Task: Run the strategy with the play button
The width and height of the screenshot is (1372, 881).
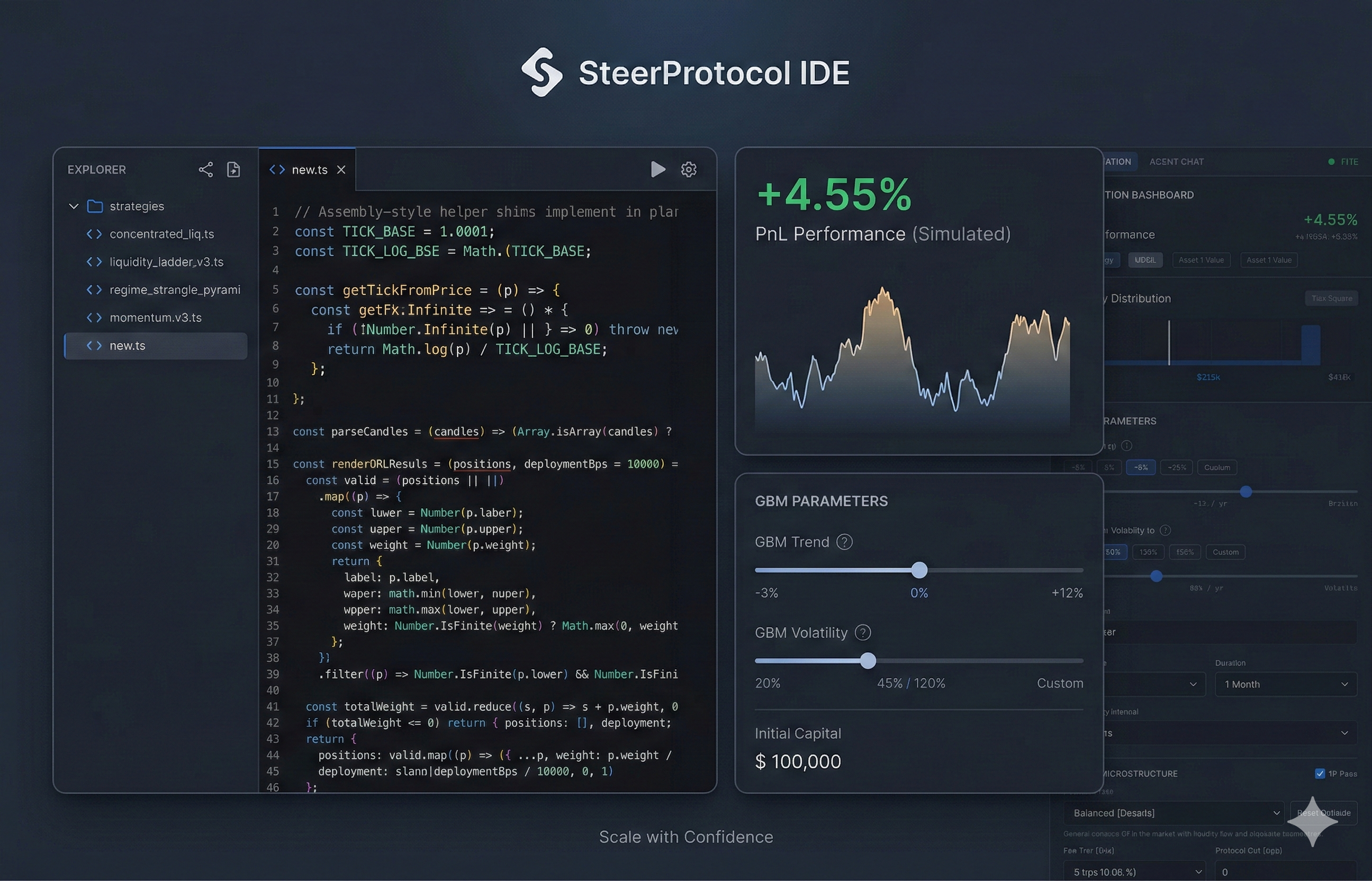Action: pos(658,169)
